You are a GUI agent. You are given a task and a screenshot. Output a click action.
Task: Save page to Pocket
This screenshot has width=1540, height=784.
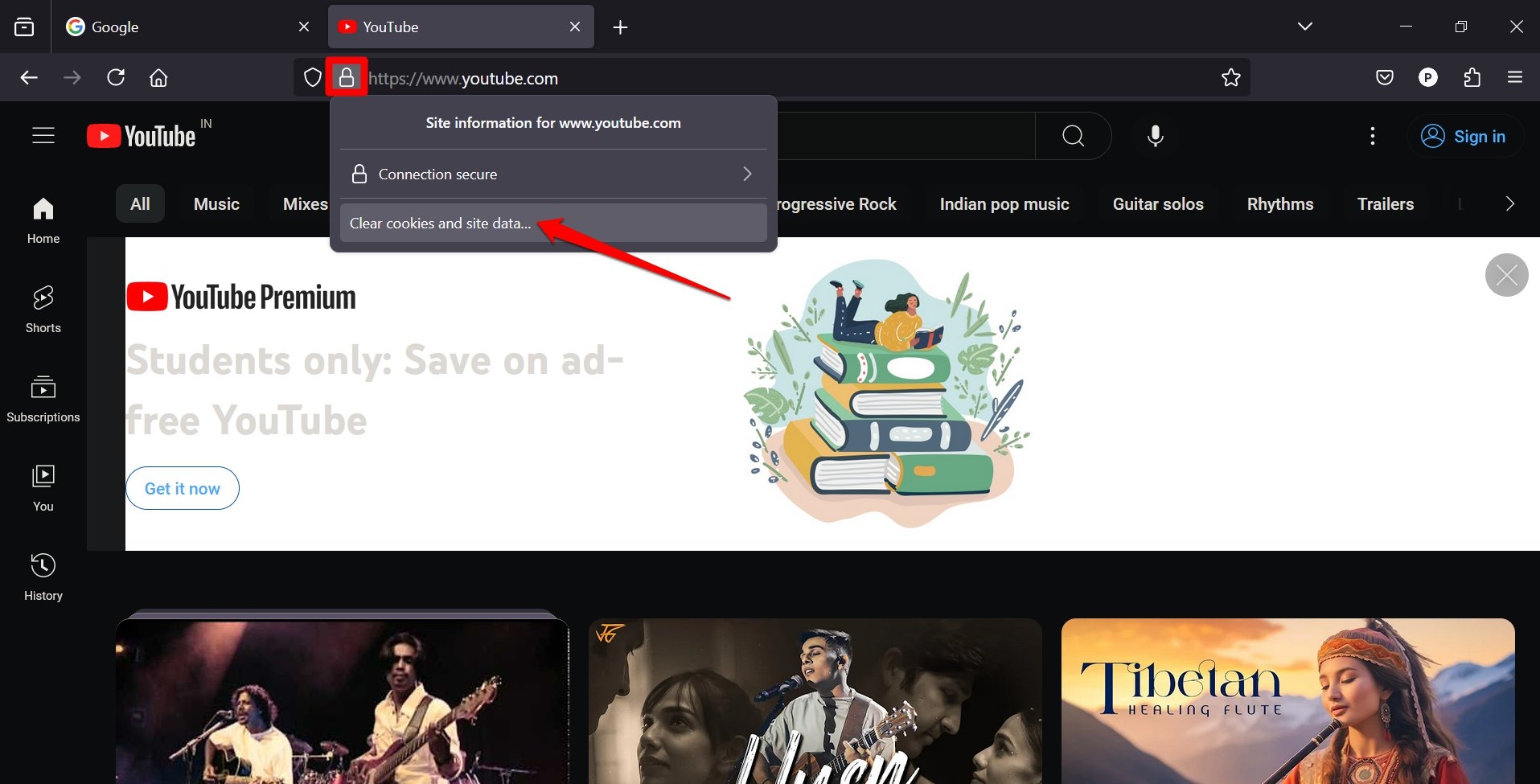[1385, 78]
